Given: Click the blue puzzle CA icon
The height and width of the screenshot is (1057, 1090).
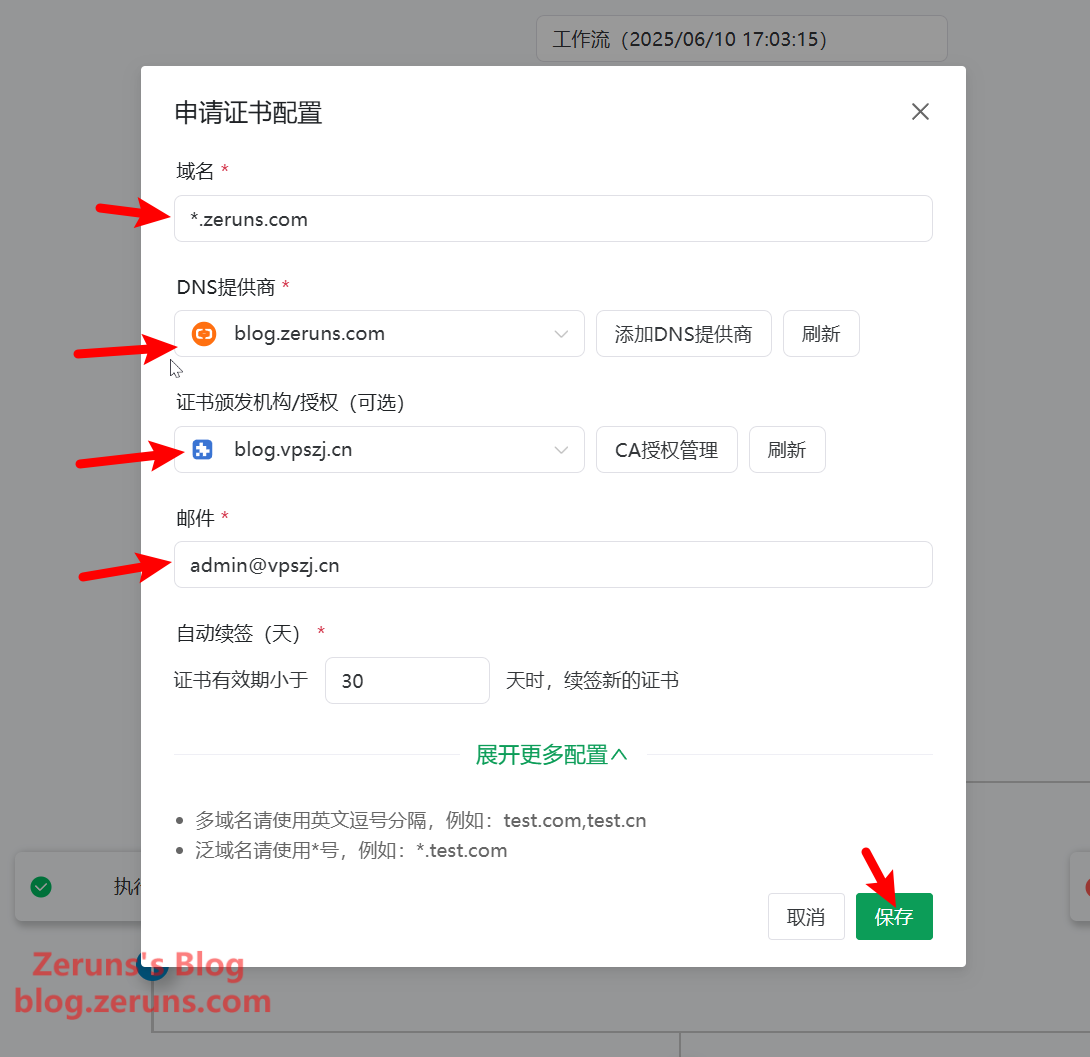Looking at the screenshot, I should (203, 450).
